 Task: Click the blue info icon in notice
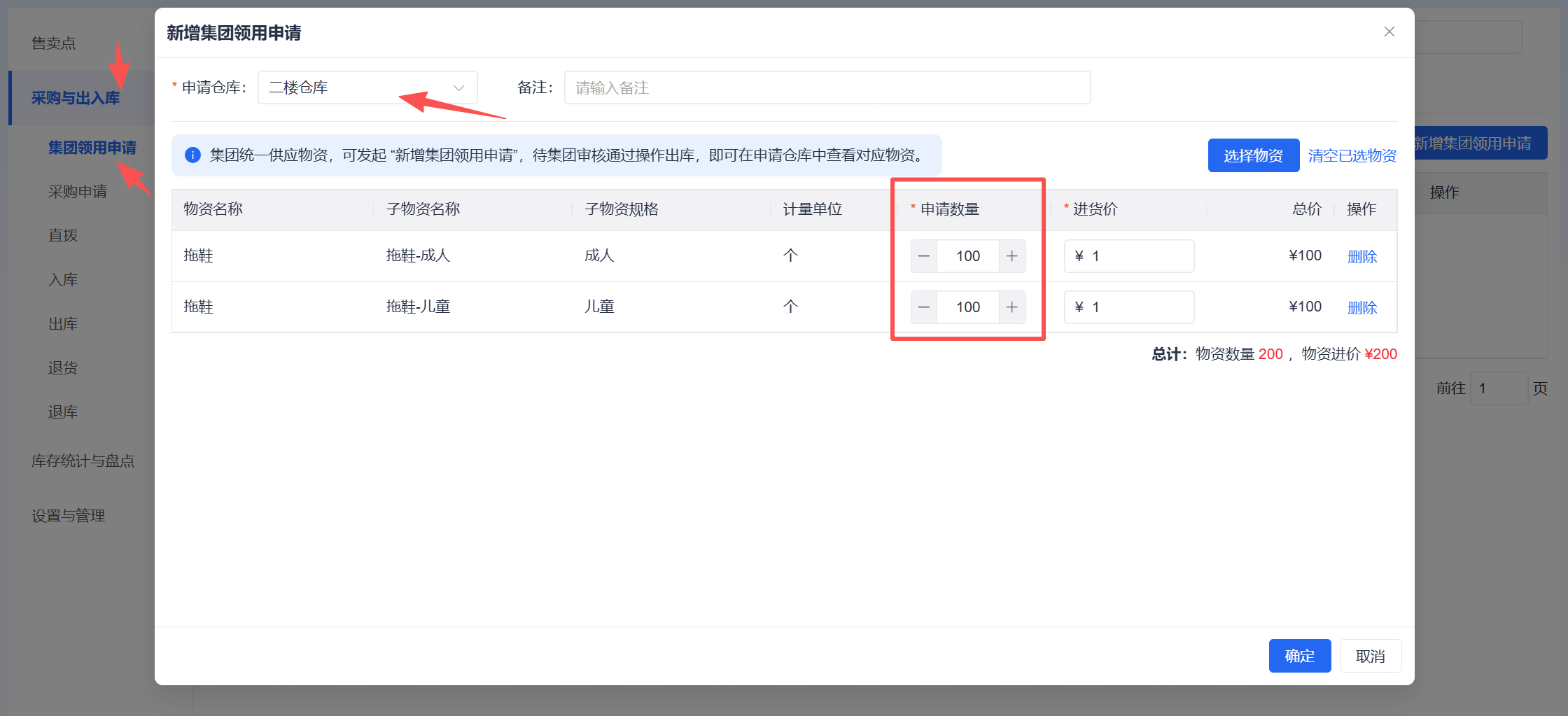pyautogui.click(x=192, y=155)
